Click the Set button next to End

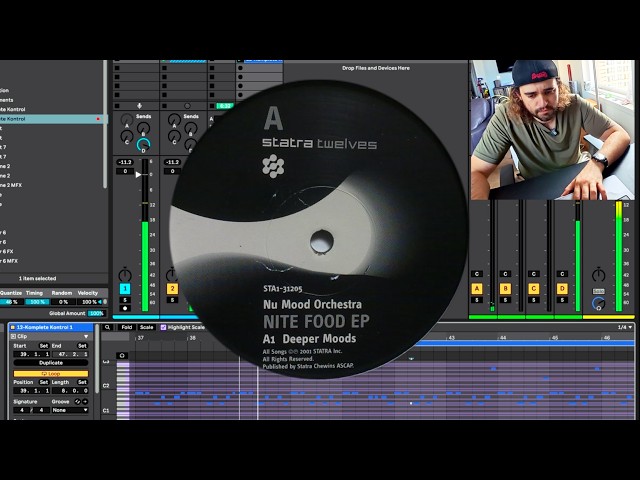click(82, 346)
